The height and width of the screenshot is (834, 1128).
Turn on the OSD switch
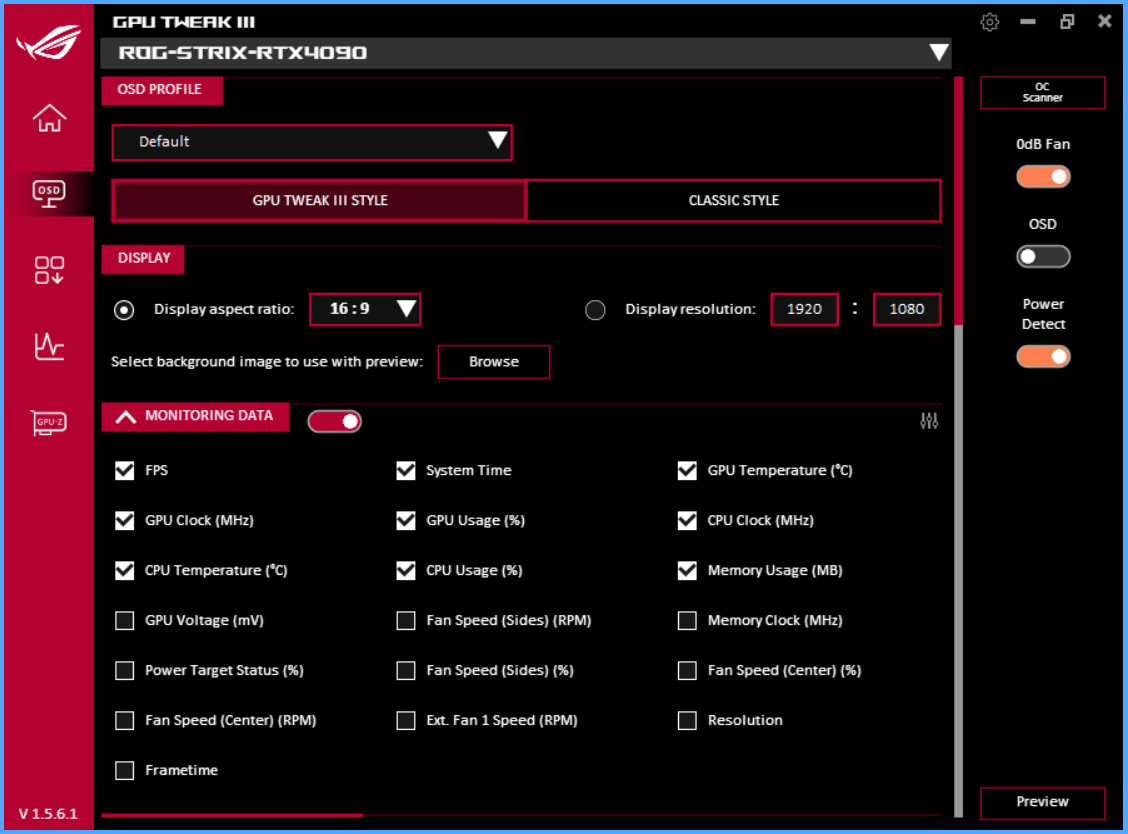coord(1043,256)
